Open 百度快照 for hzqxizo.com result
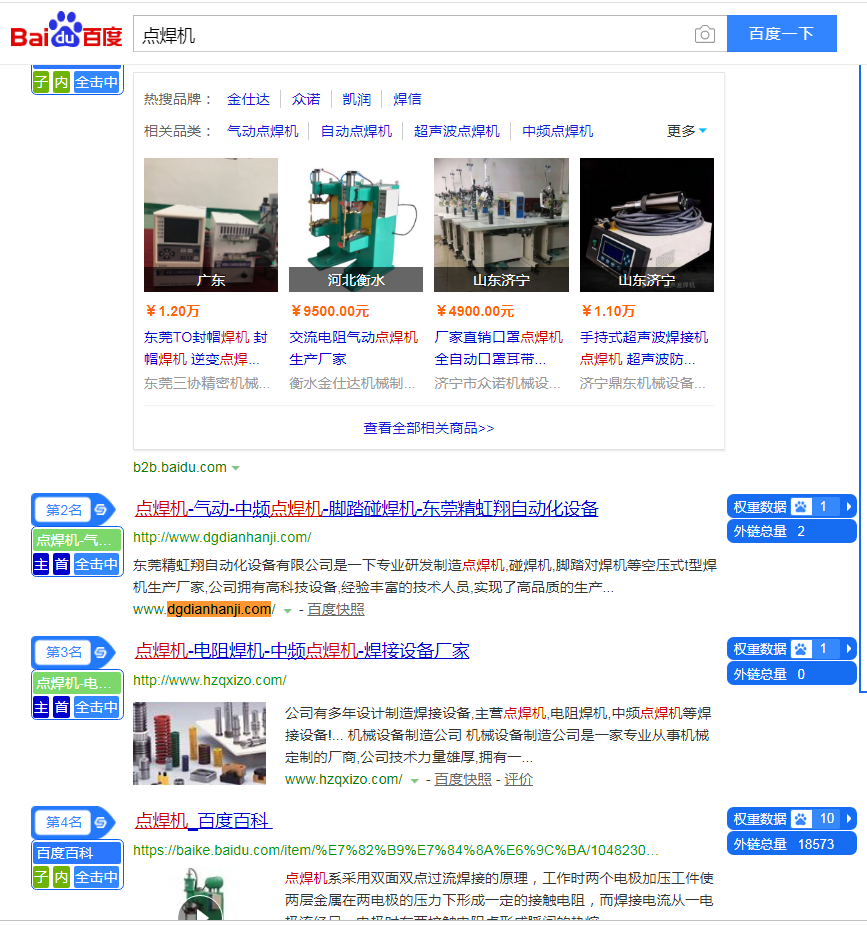This screenshot has height=925, width=867. point(463,779)
